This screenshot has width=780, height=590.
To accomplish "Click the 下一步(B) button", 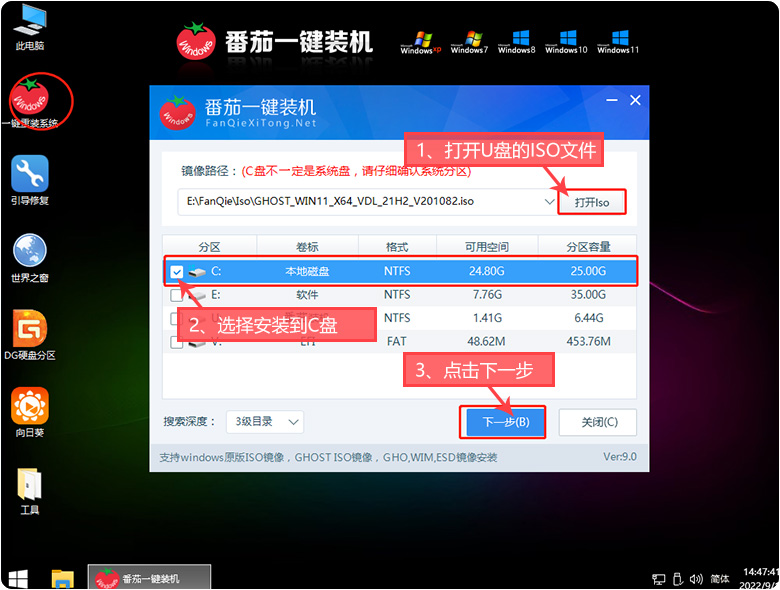I will (x=506, y=422).
